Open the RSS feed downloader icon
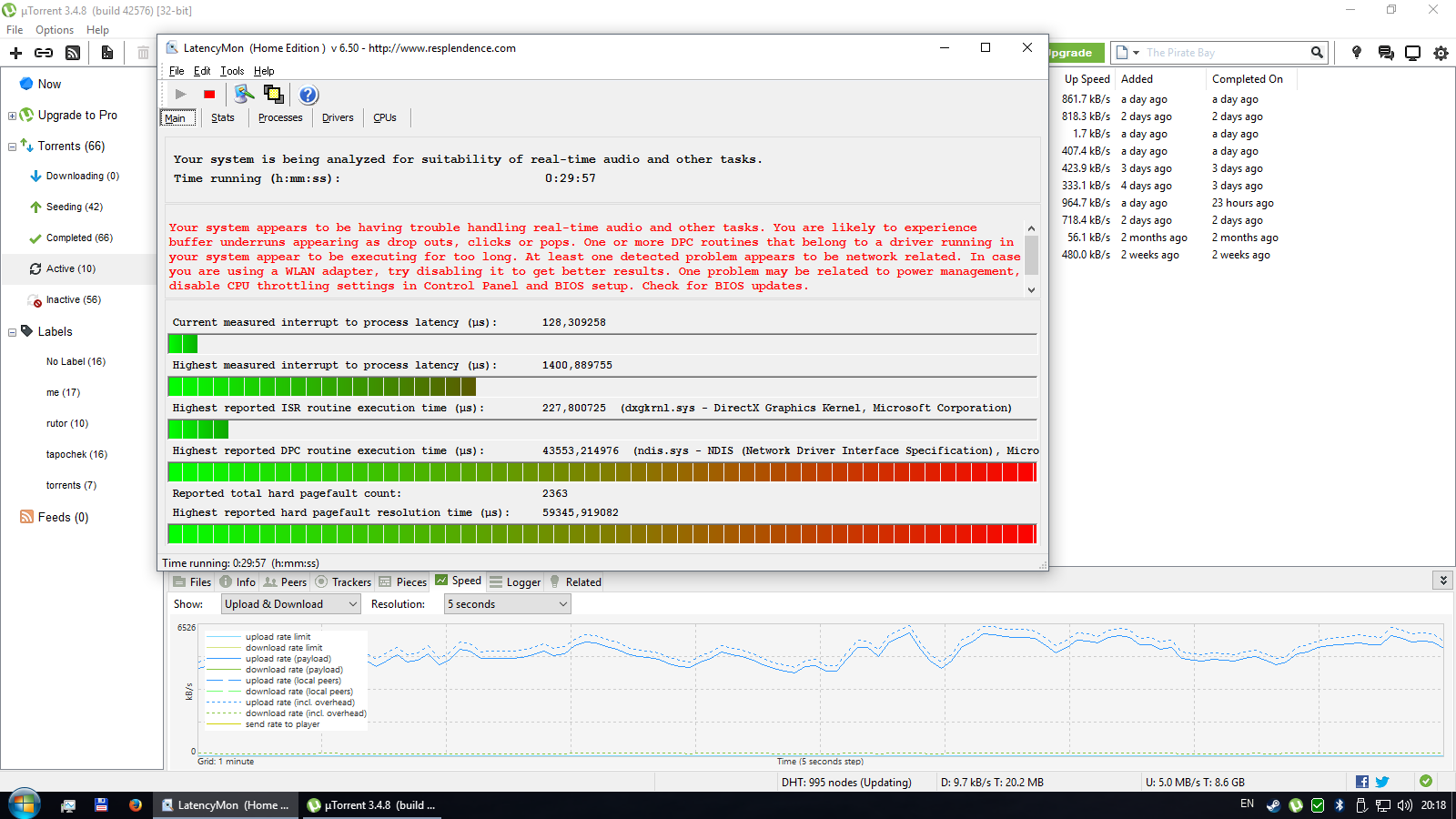Image resolution: width=1456 pixels, height=819 pixels. point(73,53)
